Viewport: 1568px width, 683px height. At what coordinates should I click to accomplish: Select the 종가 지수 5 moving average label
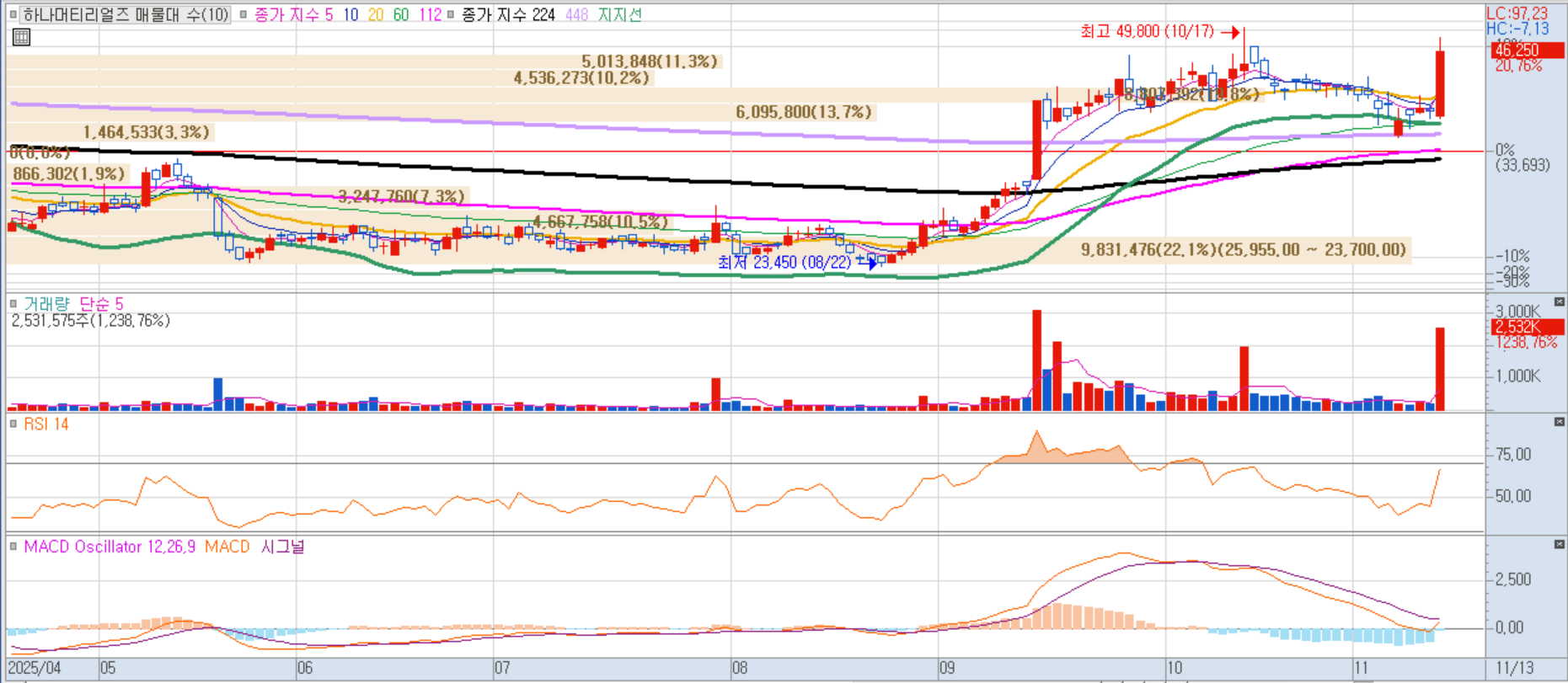294,14
